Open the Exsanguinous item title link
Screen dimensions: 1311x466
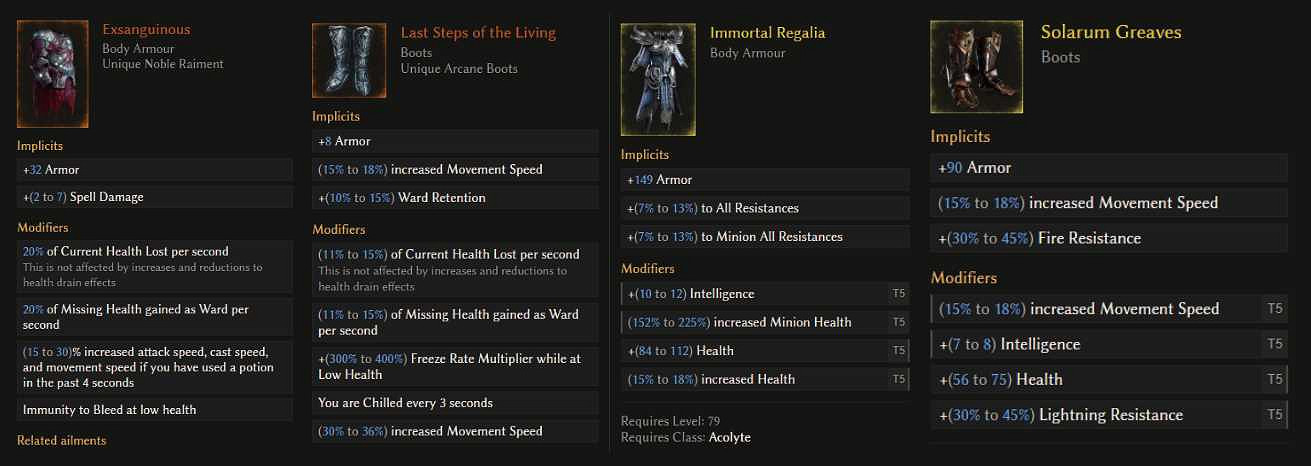(x=146, y=30)
